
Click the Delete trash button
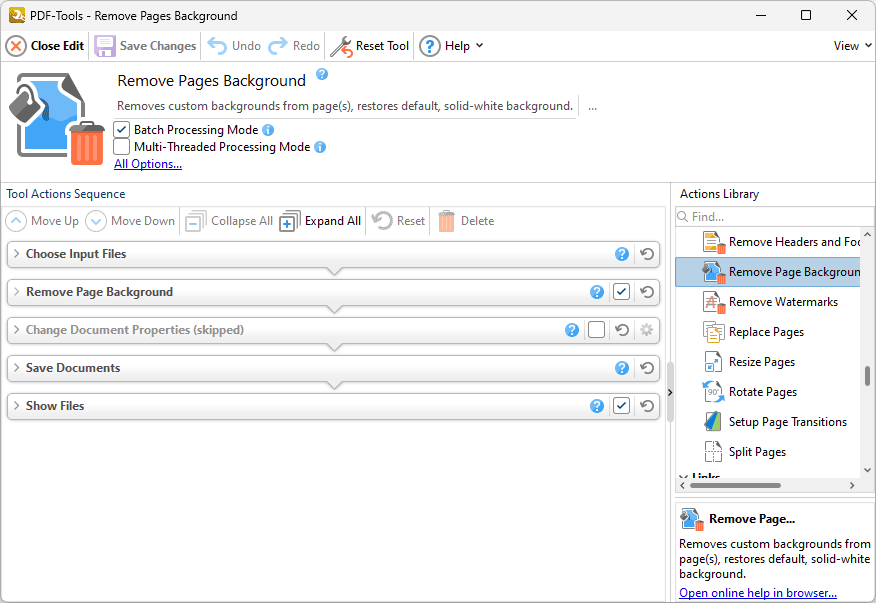(x=466, y=221)
